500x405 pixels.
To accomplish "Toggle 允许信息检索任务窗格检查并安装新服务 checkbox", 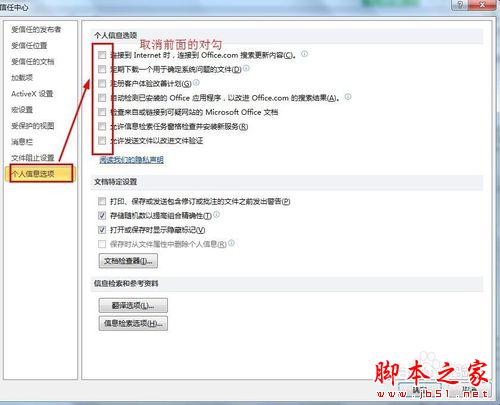I will pos(102,127).
